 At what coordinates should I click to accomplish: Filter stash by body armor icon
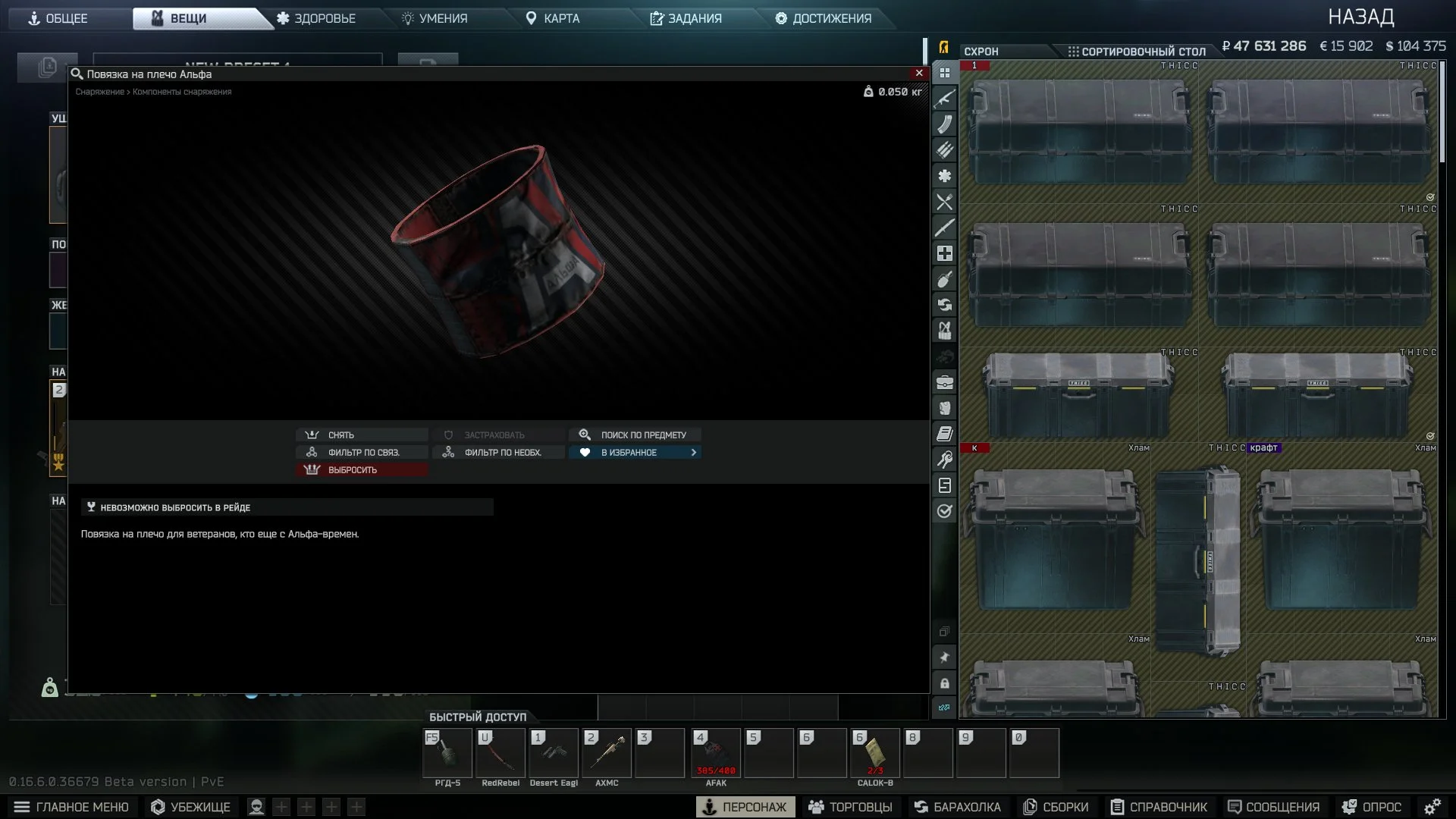[944, 408]
